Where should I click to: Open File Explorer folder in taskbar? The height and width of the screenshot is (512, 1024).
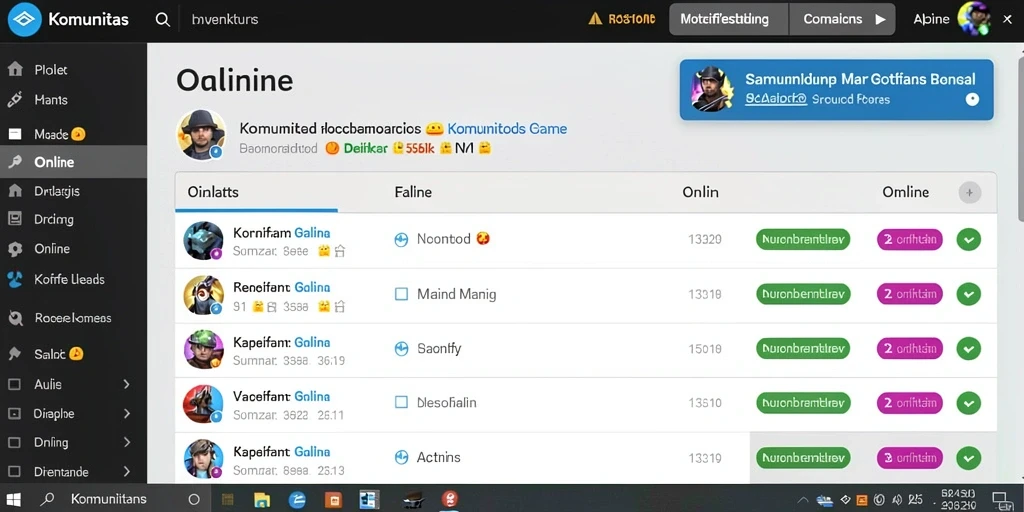tap(262, 500)
